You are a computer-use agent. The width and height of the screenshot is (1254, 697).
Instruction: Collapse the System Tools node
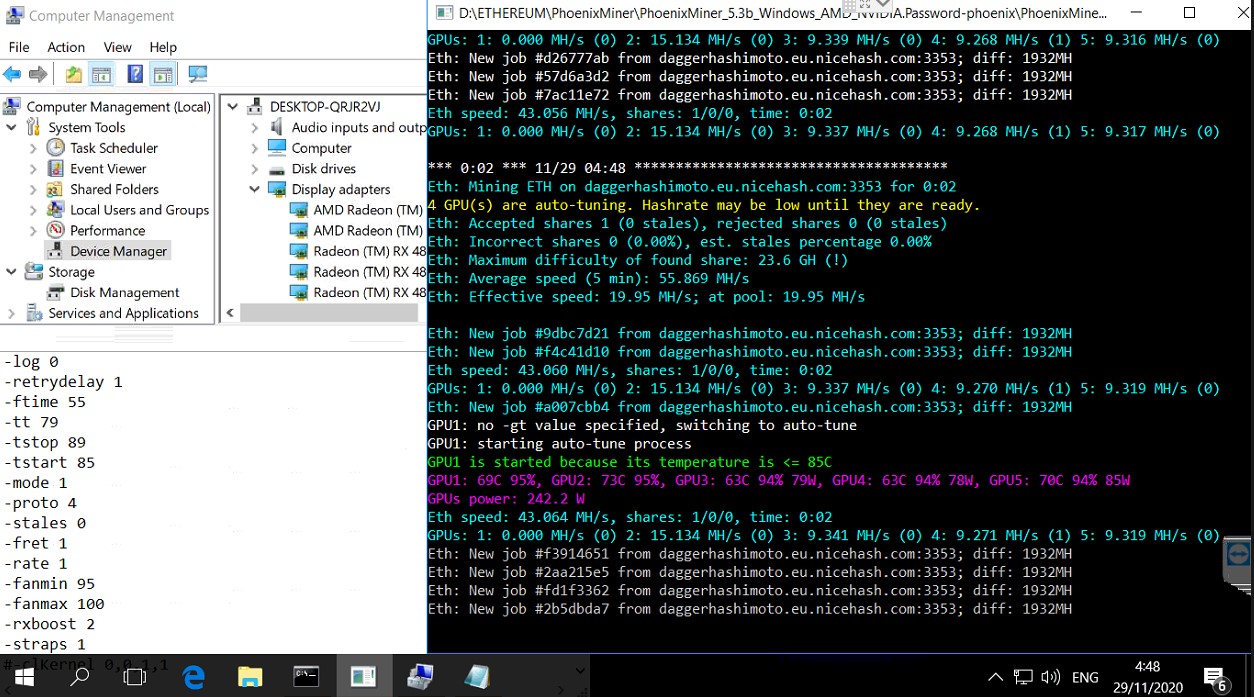[x=11, y=127]
